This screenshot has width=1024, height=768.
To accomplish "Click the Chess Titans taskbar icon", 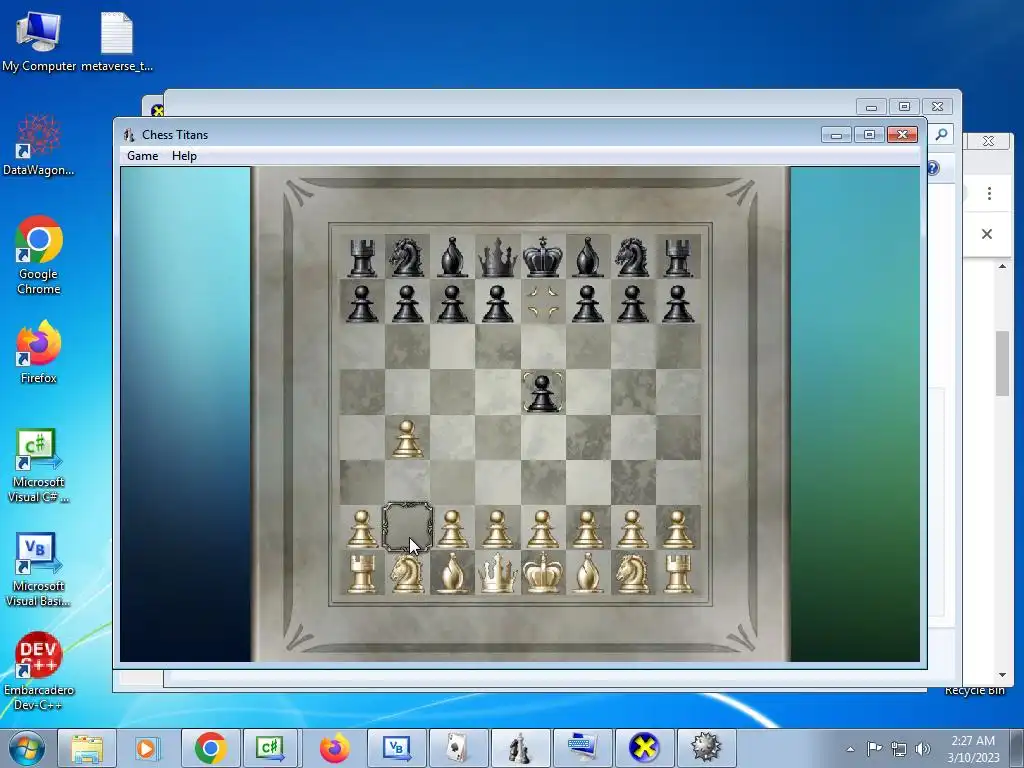I will coord(520,748).
